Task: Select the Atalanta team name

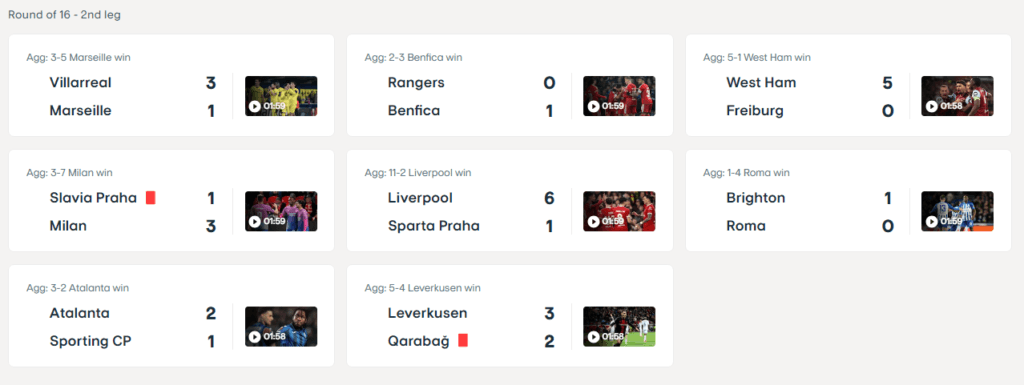Action: coord(80,313)
